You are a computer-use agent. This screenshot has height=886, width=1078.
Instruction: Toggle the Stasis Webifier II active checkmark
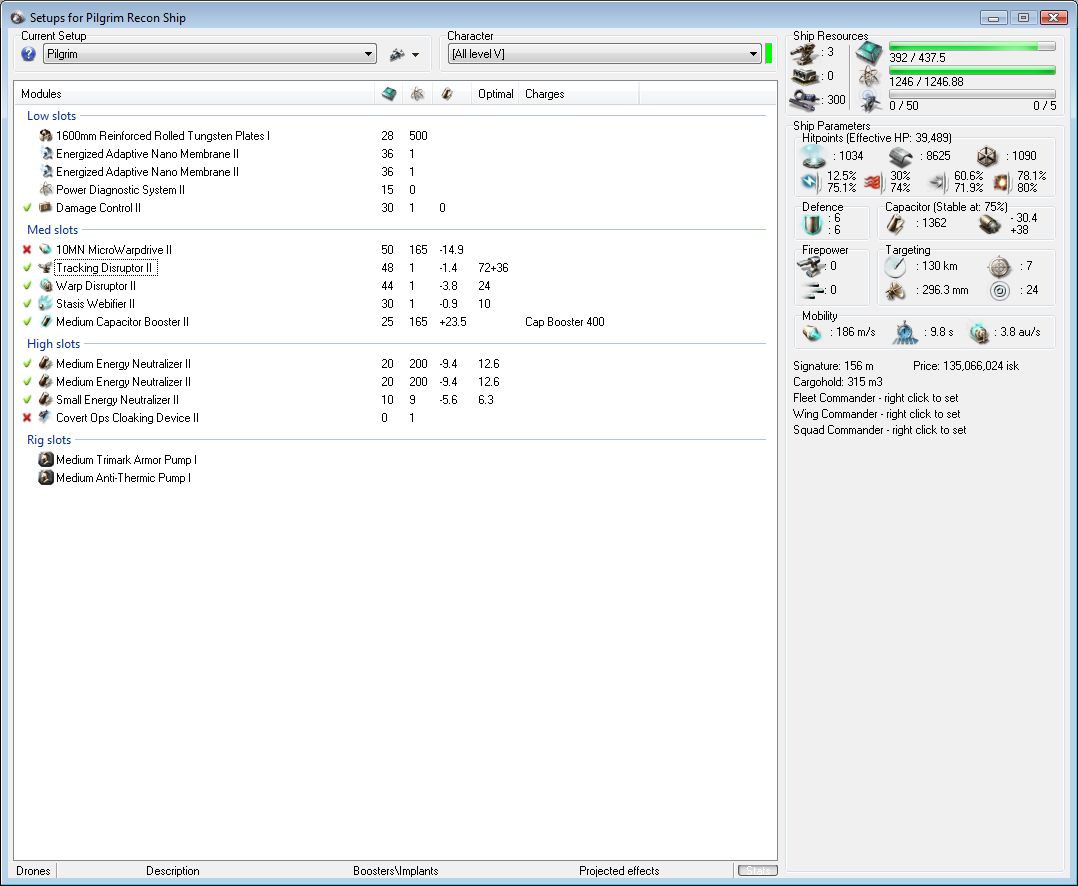28,303
